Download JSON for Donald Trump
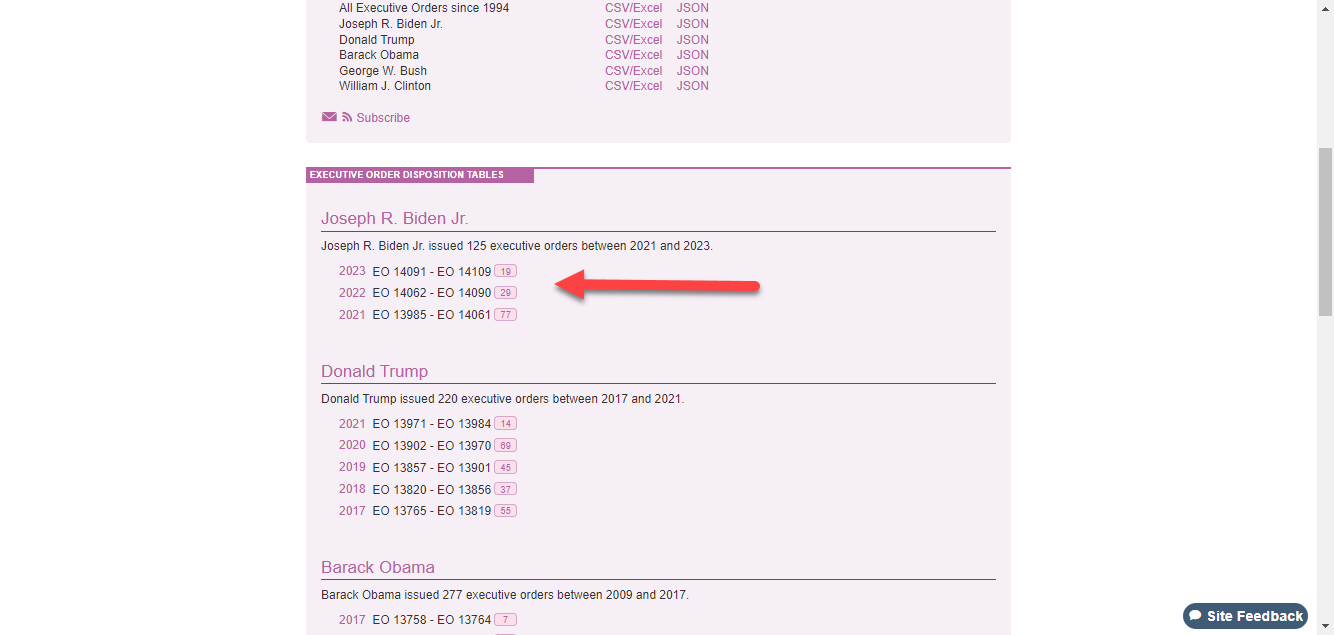 [x=692, y=40]
